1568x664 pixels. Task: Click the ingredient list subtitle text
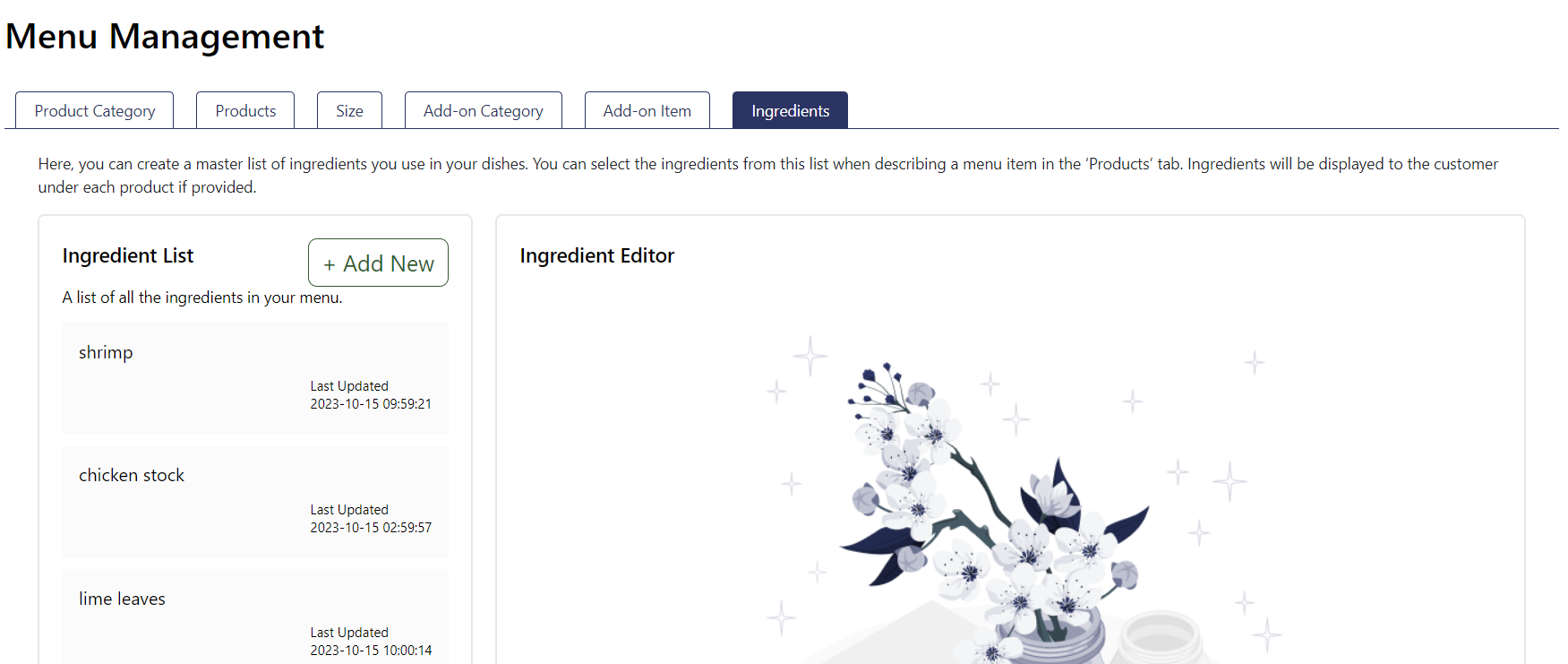point(201,298)
